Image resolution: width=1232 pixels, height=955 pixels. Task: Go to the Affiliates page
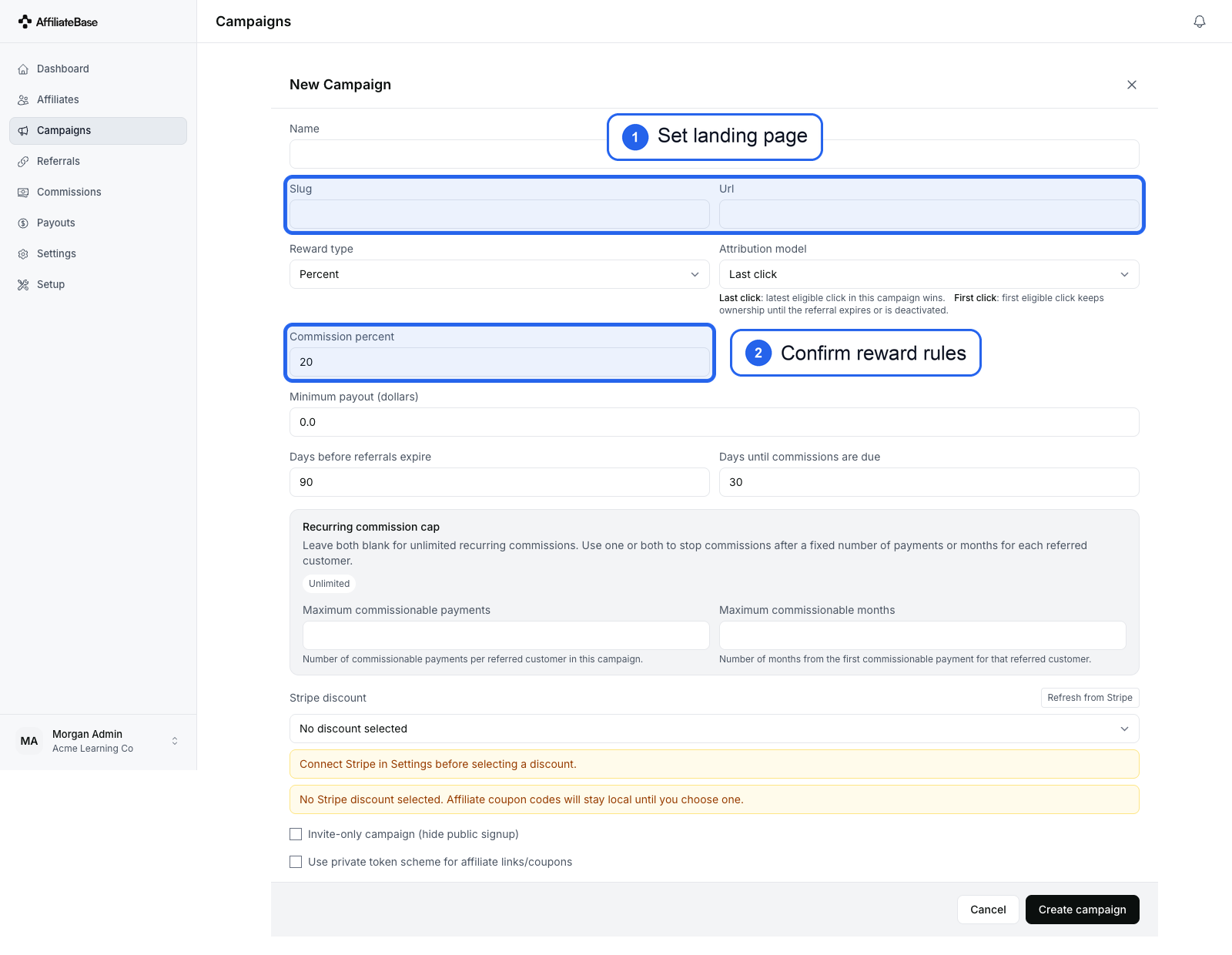[x=98, y=99]
